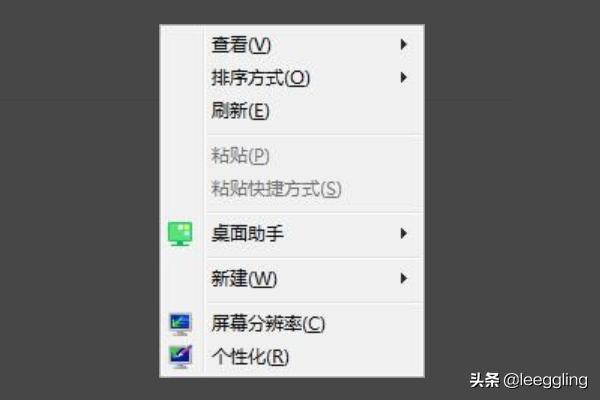Expand the 排序方式(O) submenu arrow
The width and height of the screenshot is (600, 400).
click(403, 78)
